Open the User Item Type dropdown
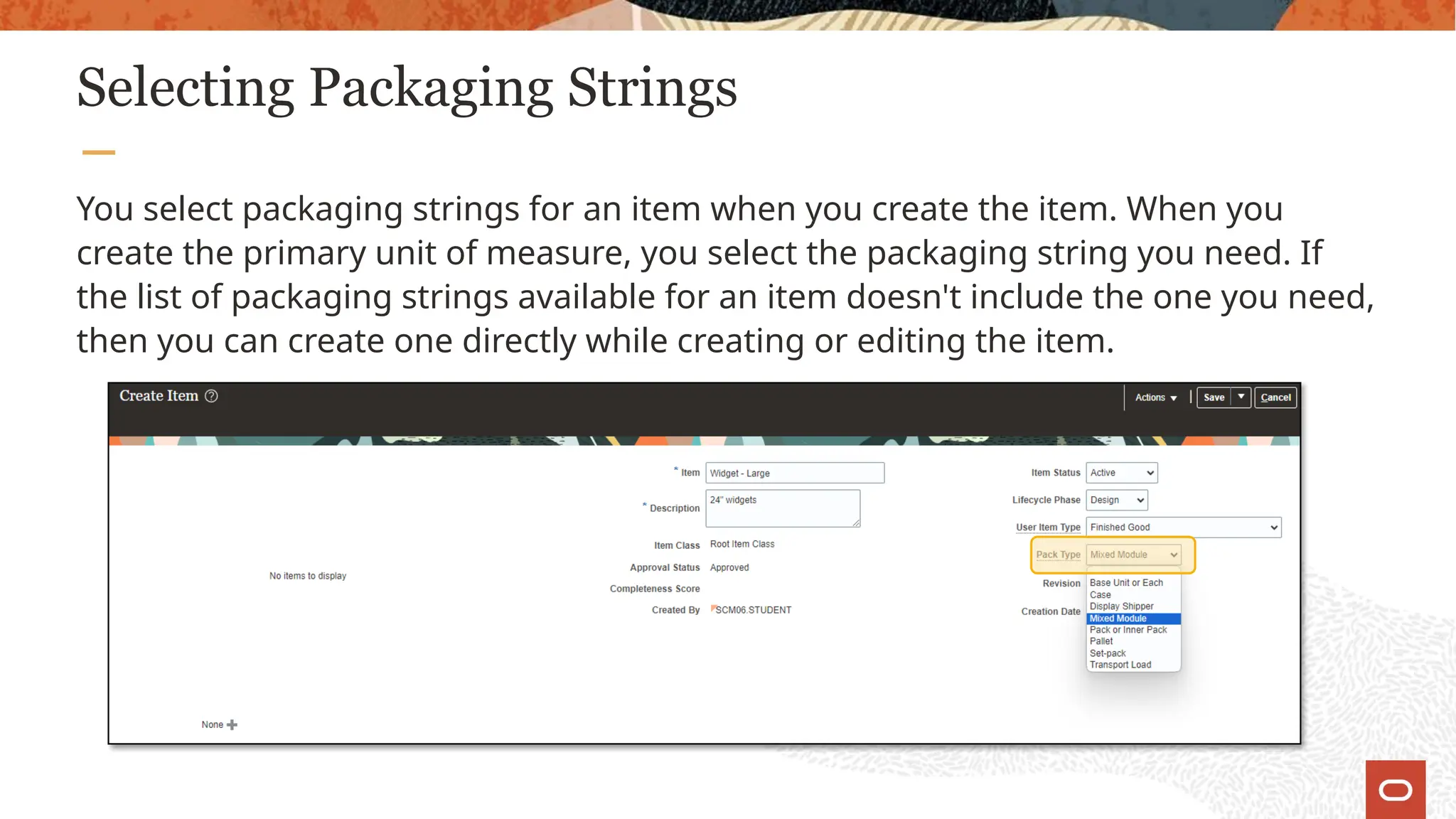This screenshot has width=1456, height=819. point(1184,528)
